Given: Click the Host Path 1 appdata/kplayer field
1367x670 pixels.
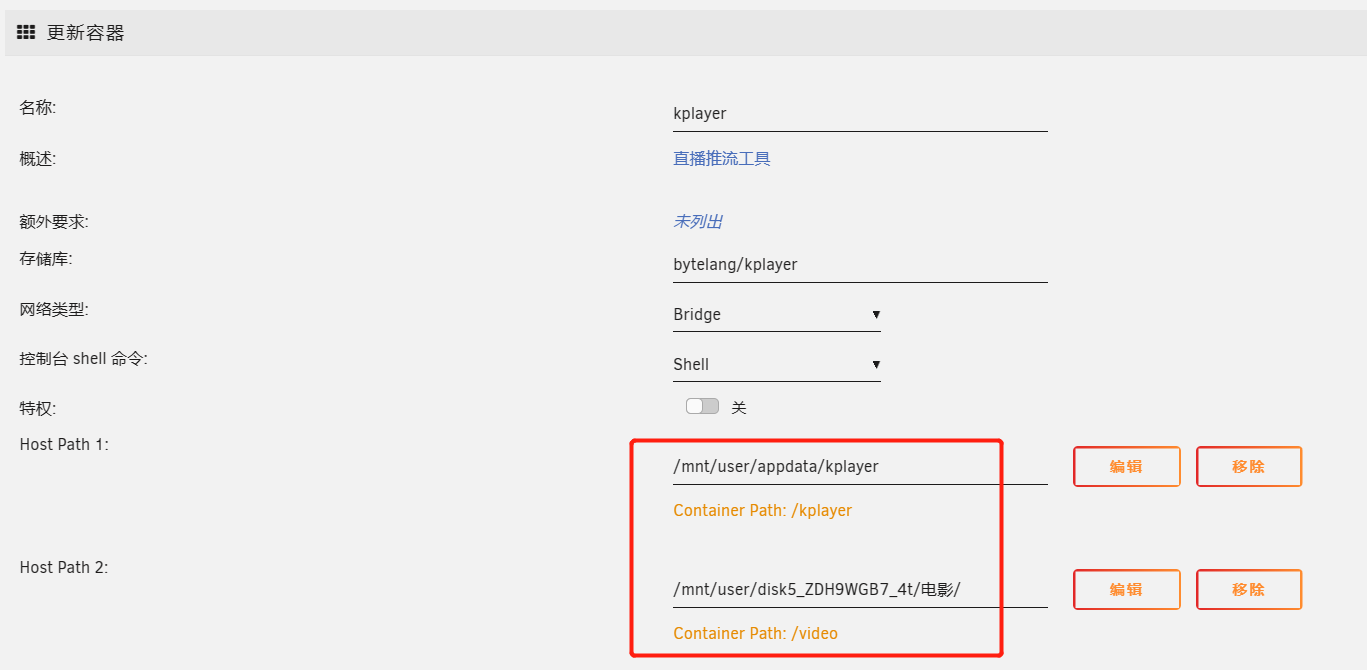Looking at the screenshot, I should (859, 466).
